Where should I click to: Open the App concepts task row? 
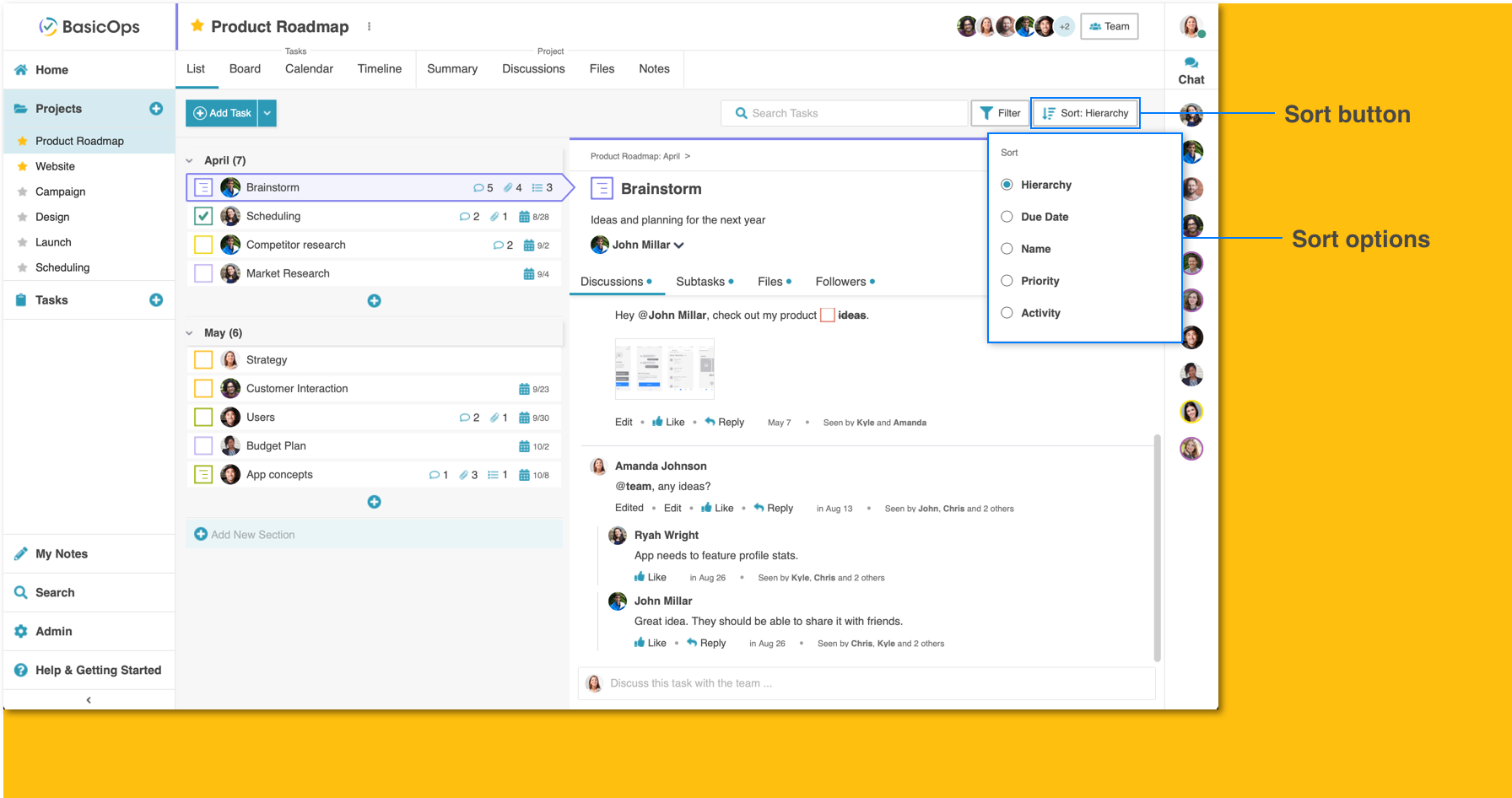(x=374, y=475)
